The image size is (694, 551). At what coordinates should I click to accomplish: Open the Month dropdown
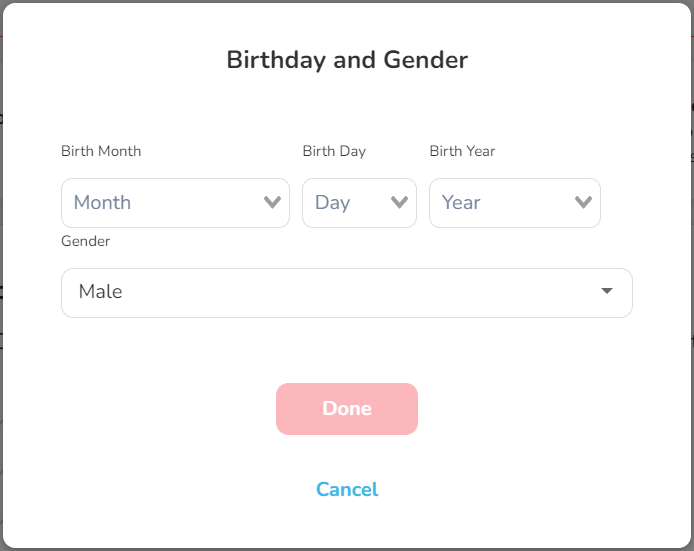(x=175, y=203)
